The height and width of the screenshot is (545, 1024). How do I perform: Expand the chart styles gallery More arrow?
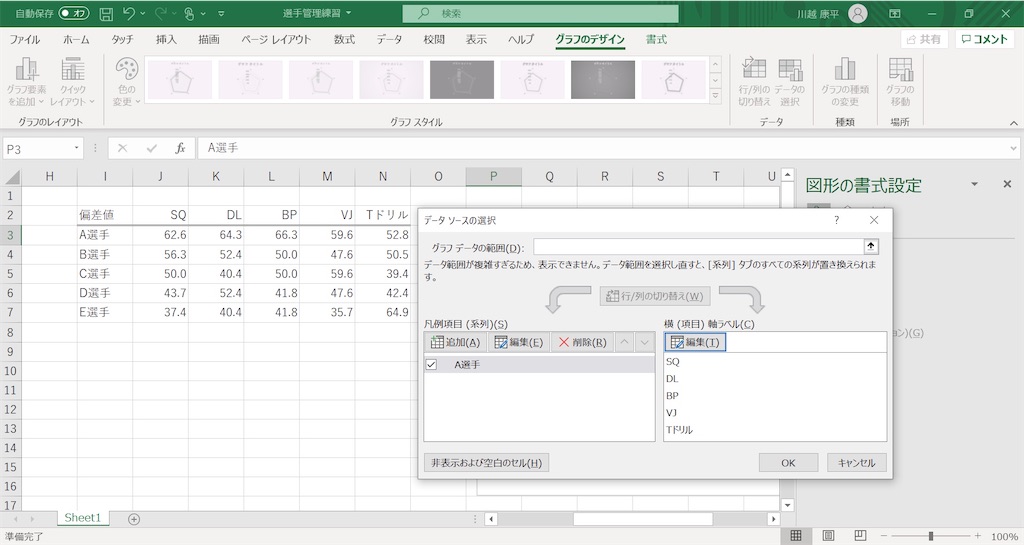tap(715, 96)
